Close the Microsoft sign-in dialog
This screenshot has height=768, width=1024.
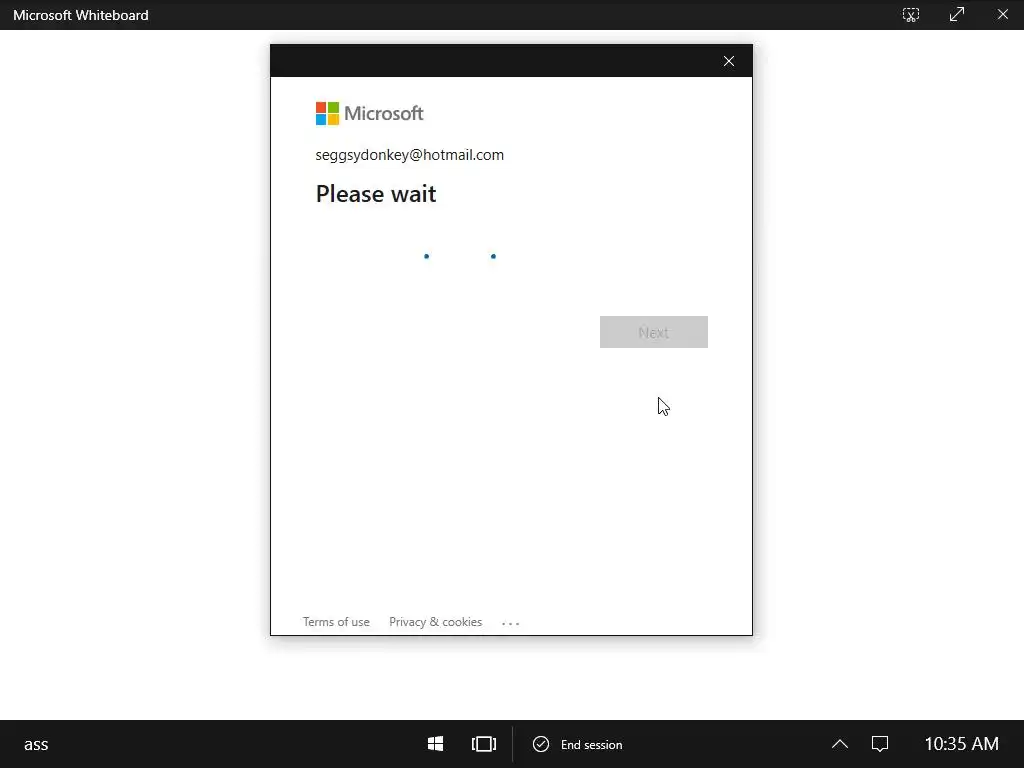729,61
